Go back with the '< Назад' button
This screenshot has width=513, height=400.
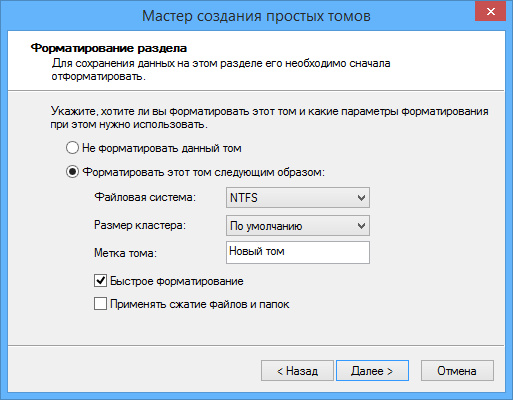297,371
